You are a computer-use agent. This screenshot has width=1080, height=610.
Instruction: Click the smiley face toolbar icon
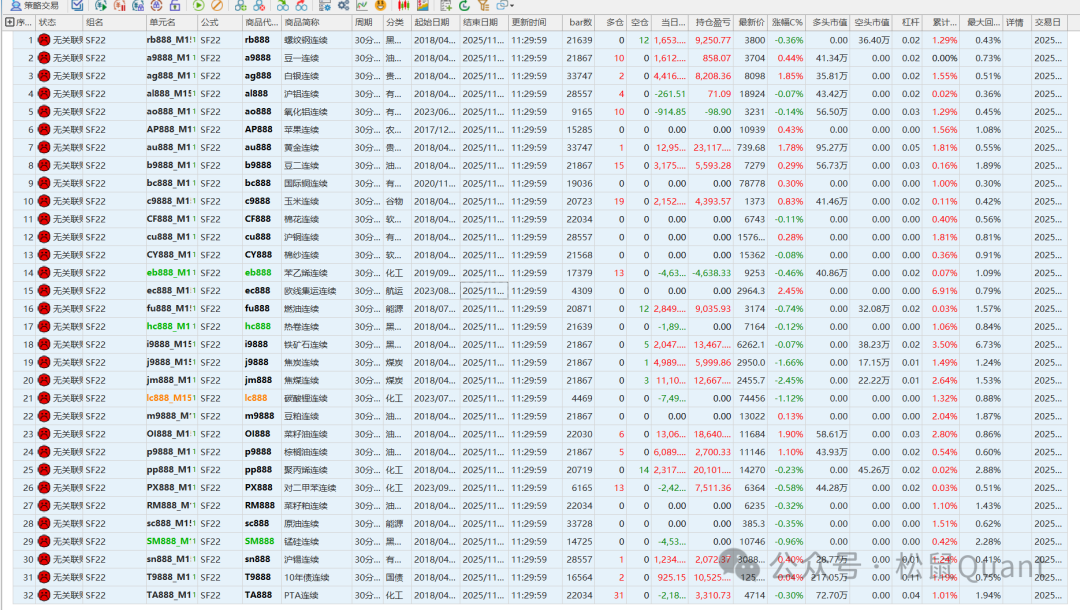pyautogui.click(x=380, y=6)
